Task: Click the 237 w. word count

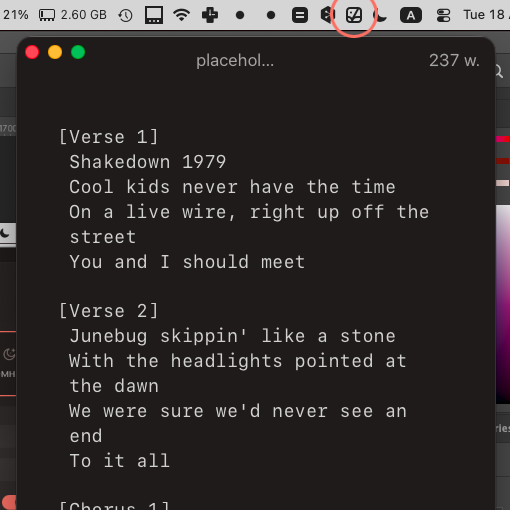Action: (x=454, y=61)
